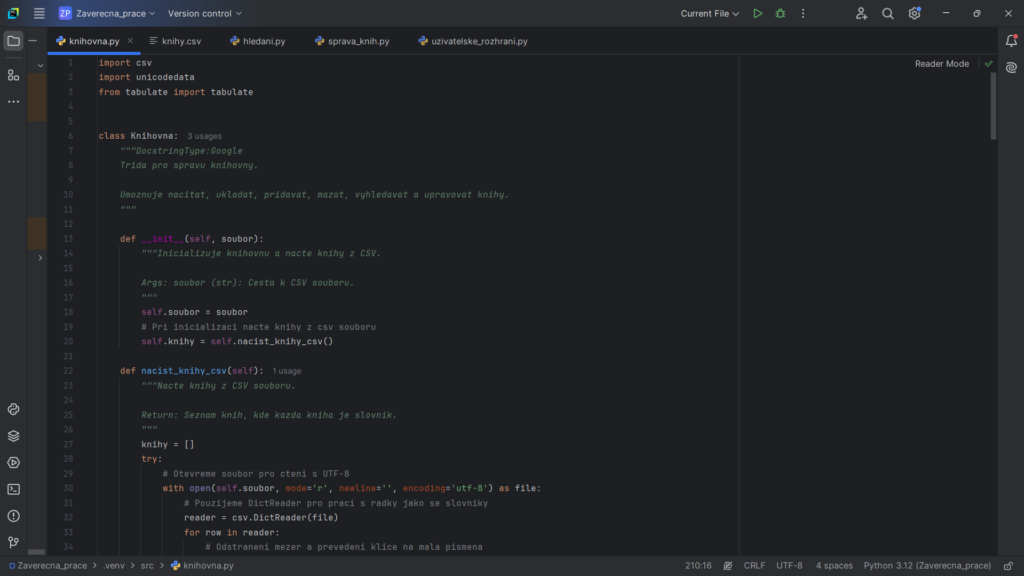Click knihovna.py breadcrumb
The height and width of the screenshot is (576, 1024).
[202, 566]
